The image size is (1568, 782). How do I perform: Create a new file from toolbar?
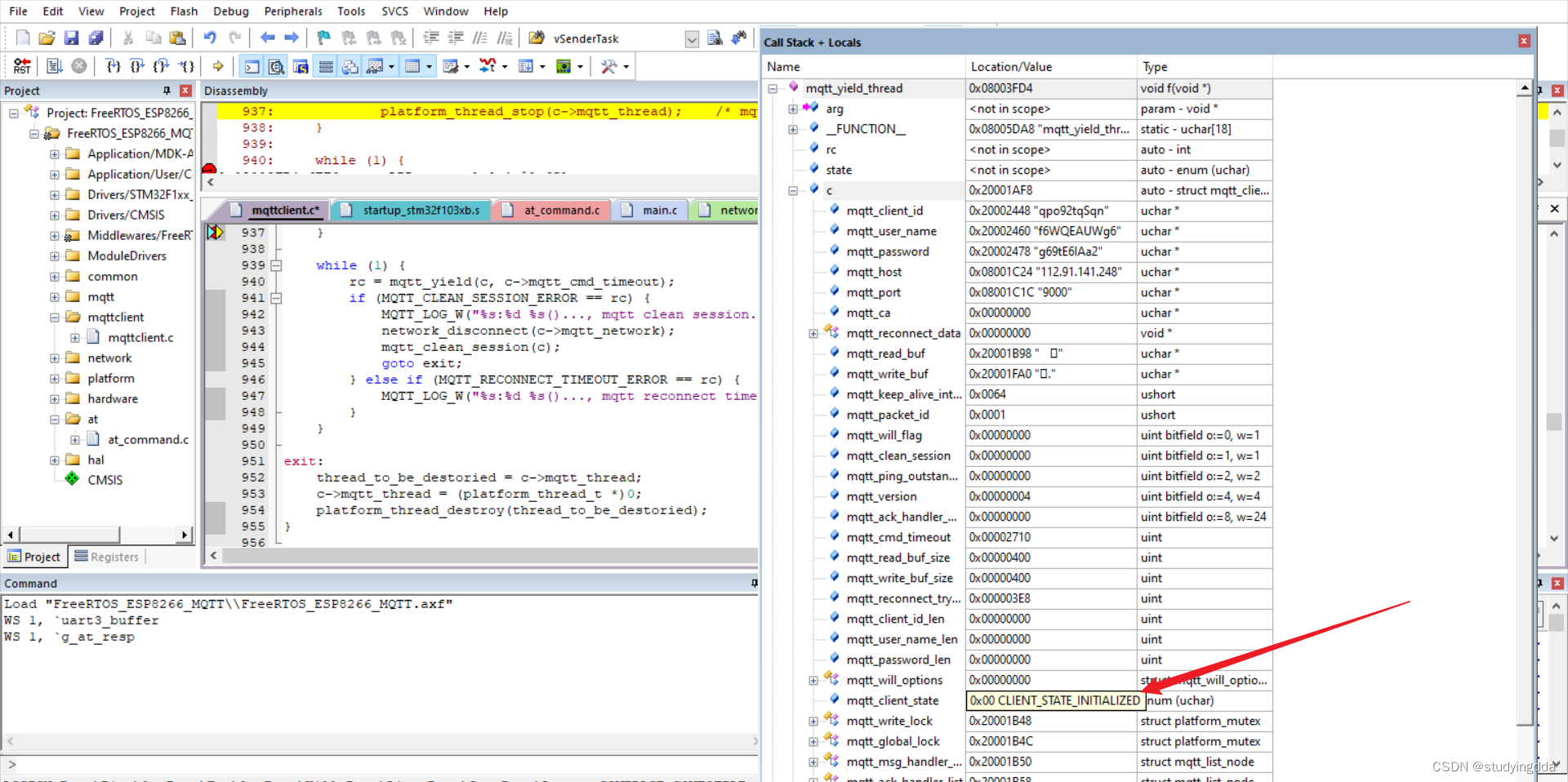click(23, 38)
